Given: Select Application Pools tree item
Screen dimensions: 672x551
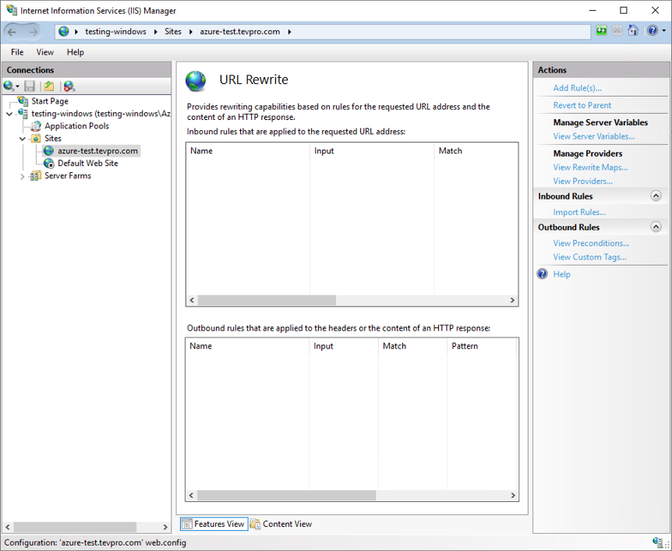Looking at the screenshot, I should (76, 126).
